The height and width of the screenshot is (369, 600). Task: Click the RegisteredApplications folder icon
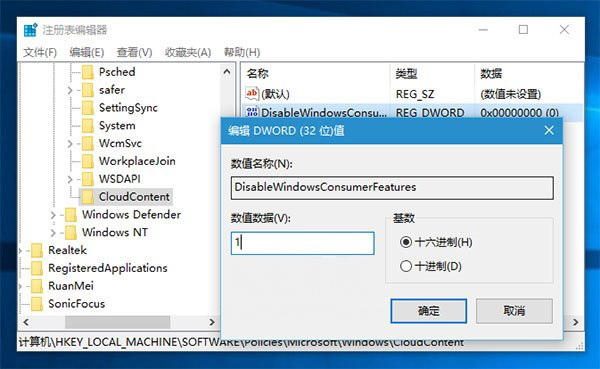click(x=37, y=268)
